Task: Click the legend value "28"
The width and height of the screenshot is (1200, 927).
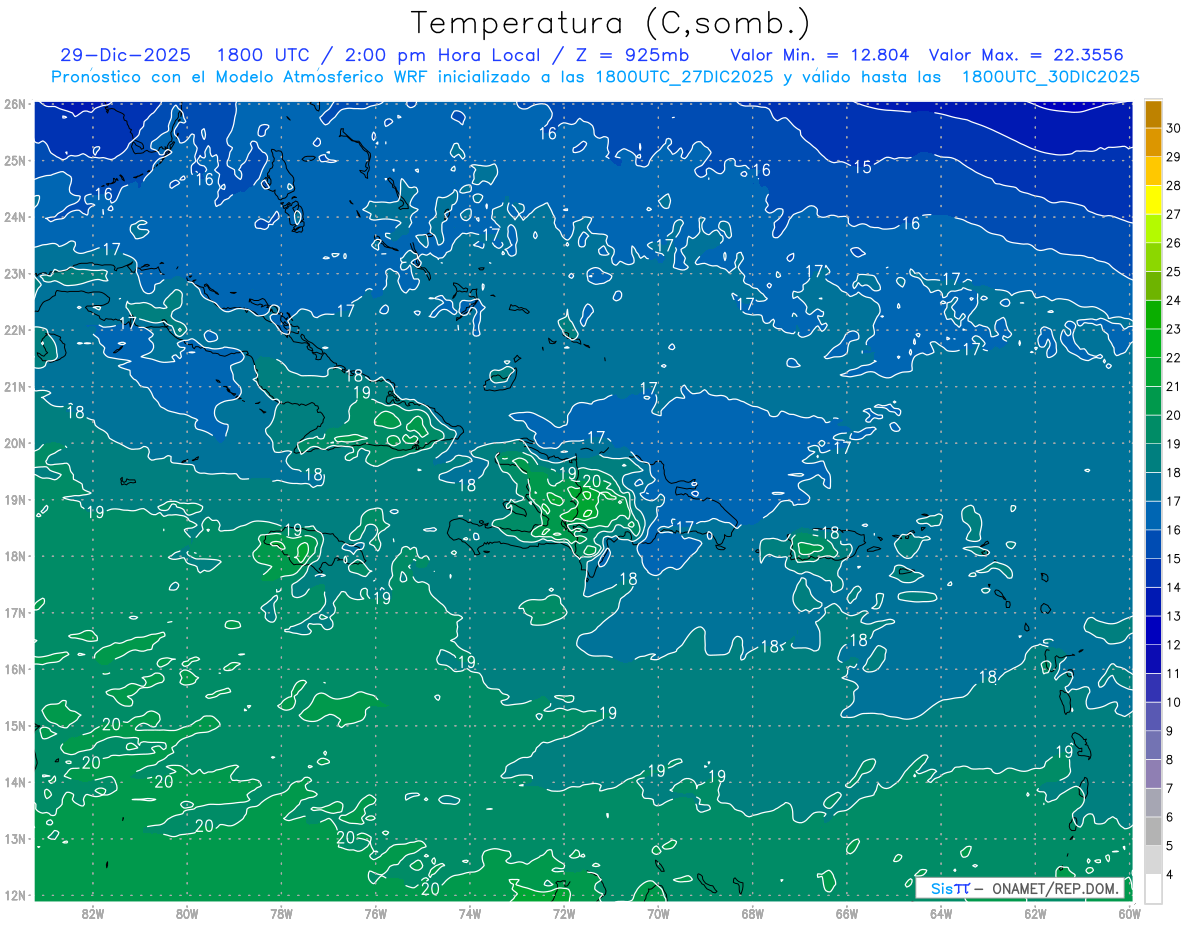Action: [1174, 185]
